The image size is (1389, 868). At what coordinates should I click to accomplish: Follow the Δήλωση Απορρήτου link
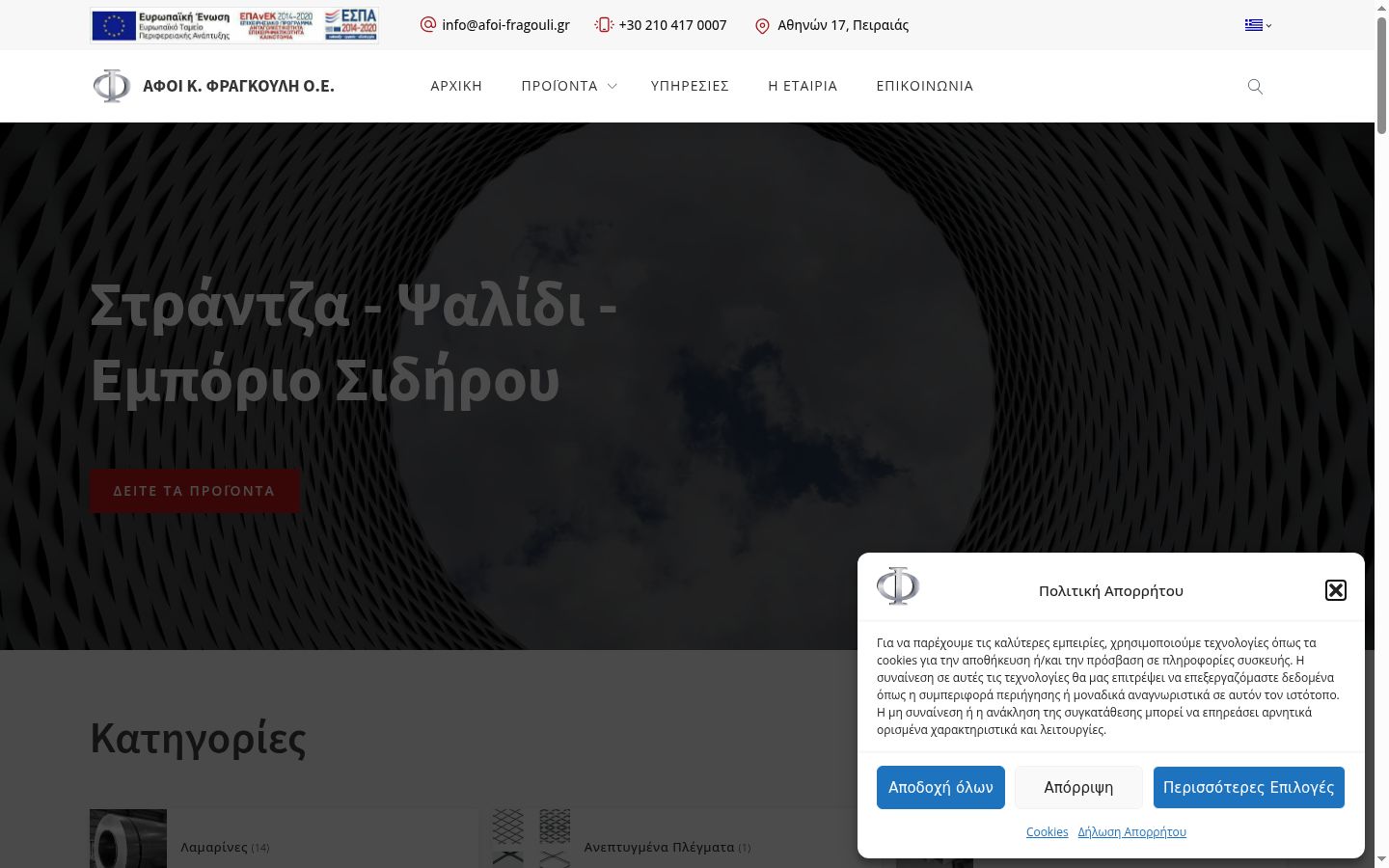pyautogui.click(x=1131, y=831)
